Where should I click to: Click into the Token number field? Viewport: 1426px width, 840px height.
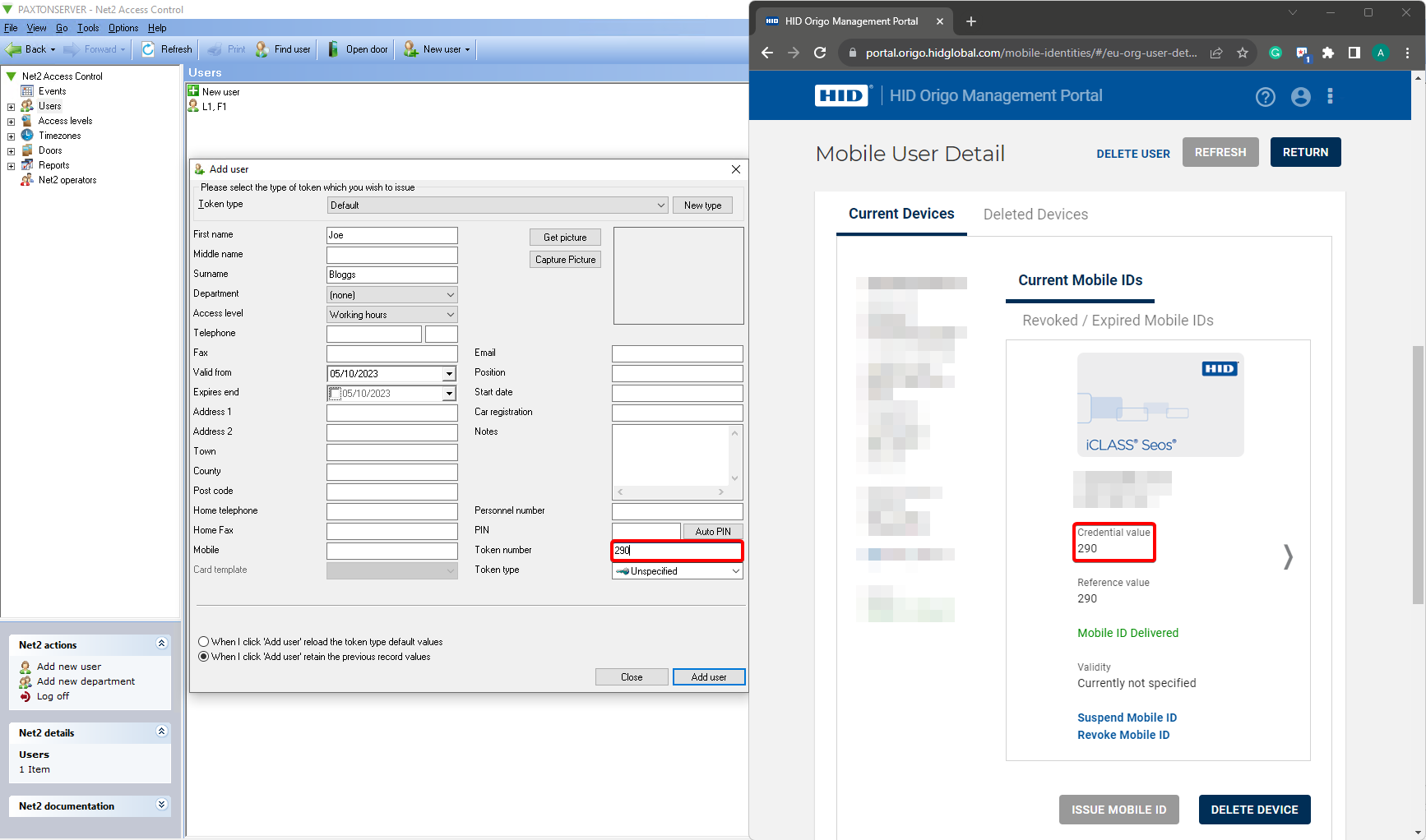pos(678,551)
